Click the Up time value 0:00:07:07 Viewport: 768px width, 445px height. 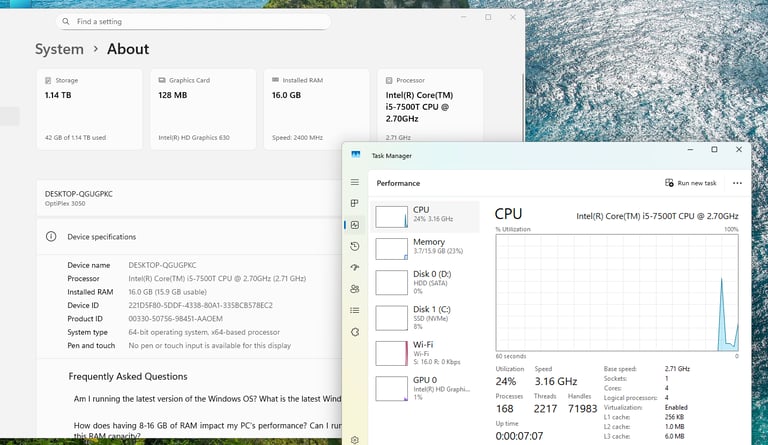[519, 436]
